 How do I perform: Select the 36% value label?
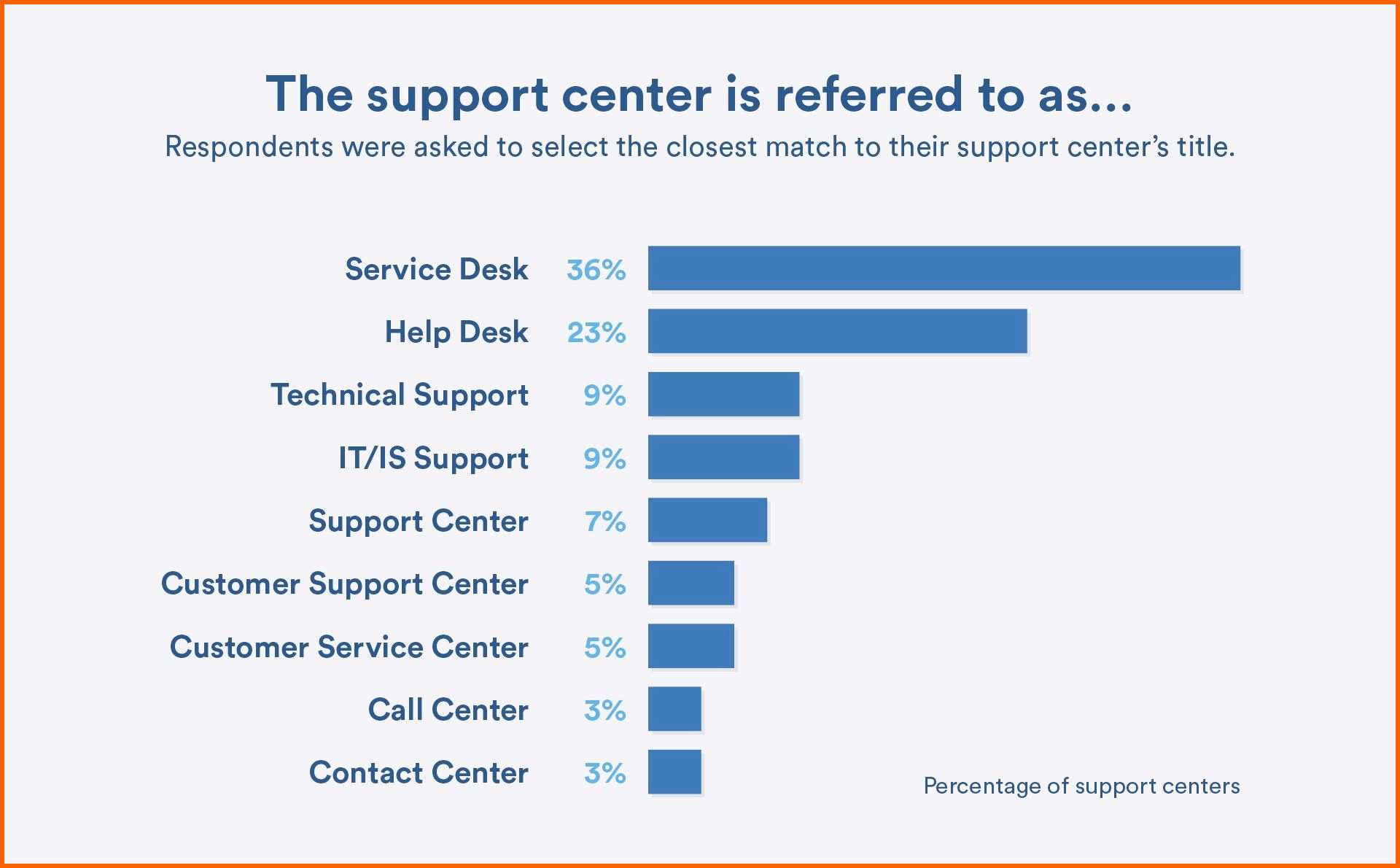click(x=596, y=270)
